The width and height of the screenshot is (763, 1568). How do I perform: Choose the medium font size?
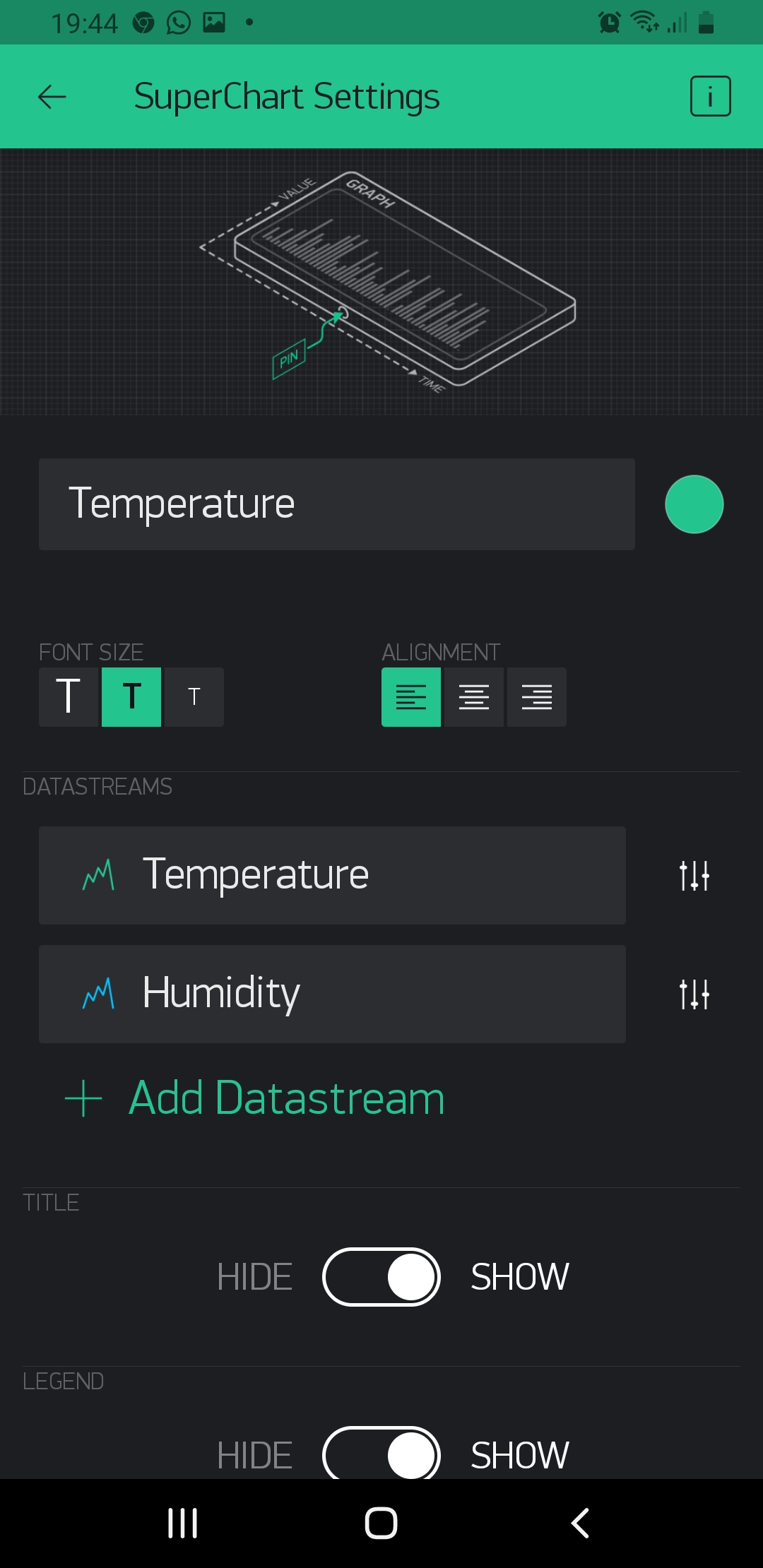click(131, 697)
